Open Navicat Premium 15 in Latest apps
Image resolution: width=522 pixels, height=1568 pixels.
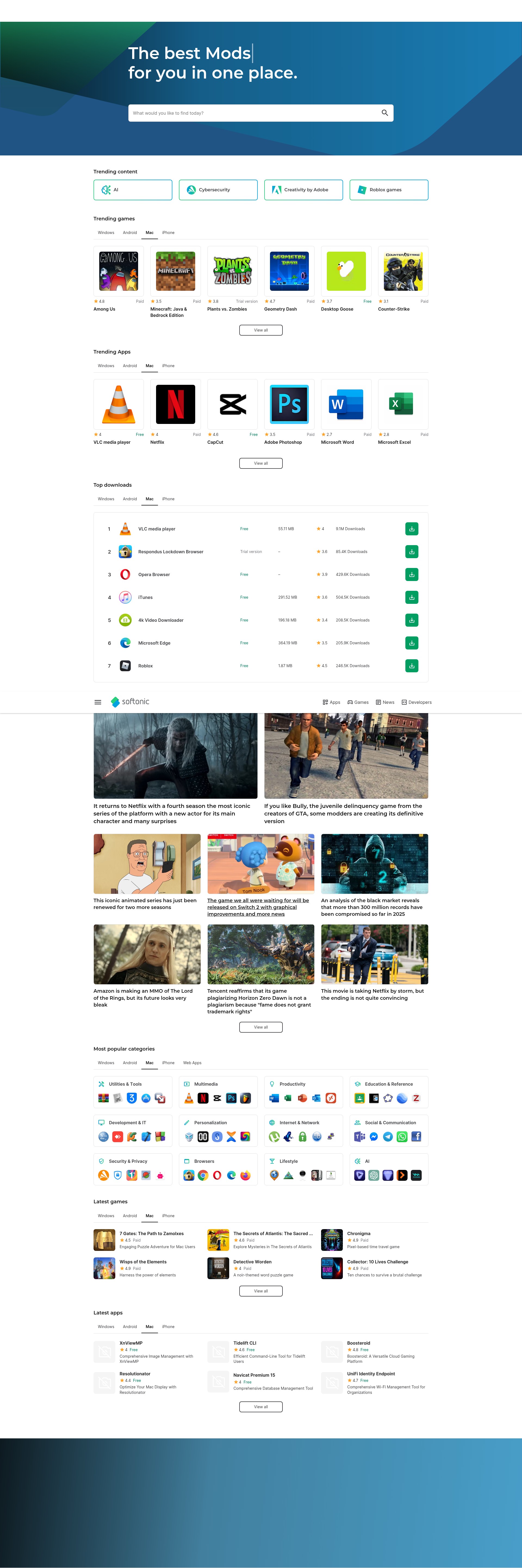(254, 1375)
